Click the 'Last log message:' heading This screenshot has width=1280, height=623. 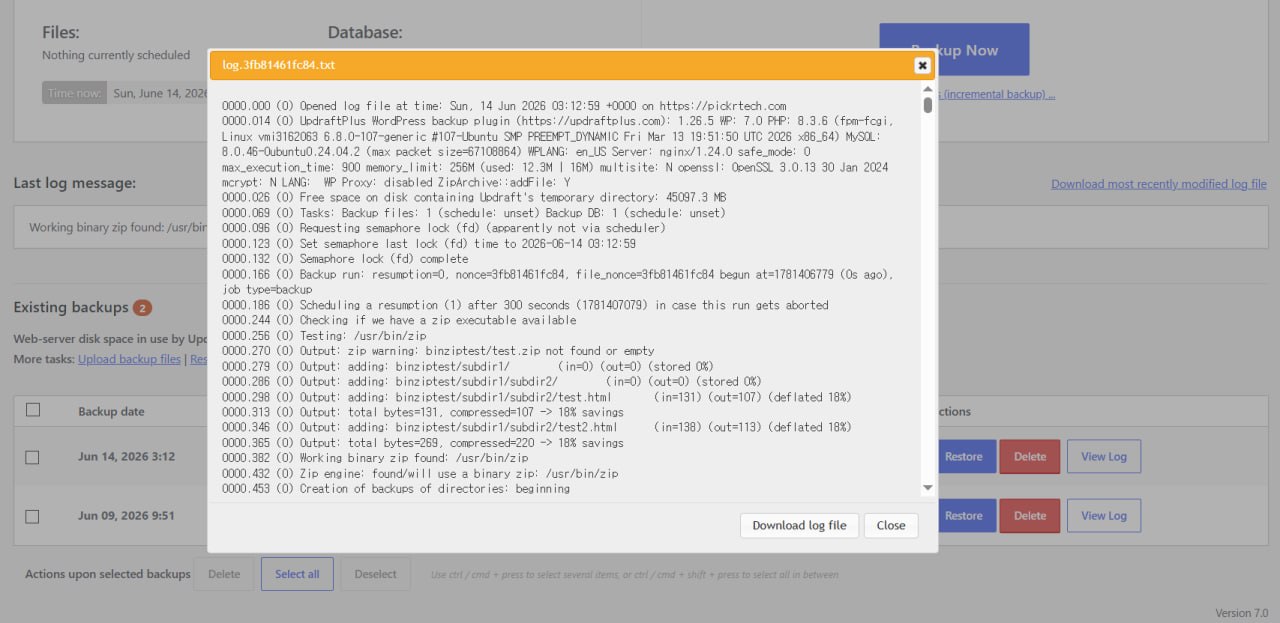(74, 183)
